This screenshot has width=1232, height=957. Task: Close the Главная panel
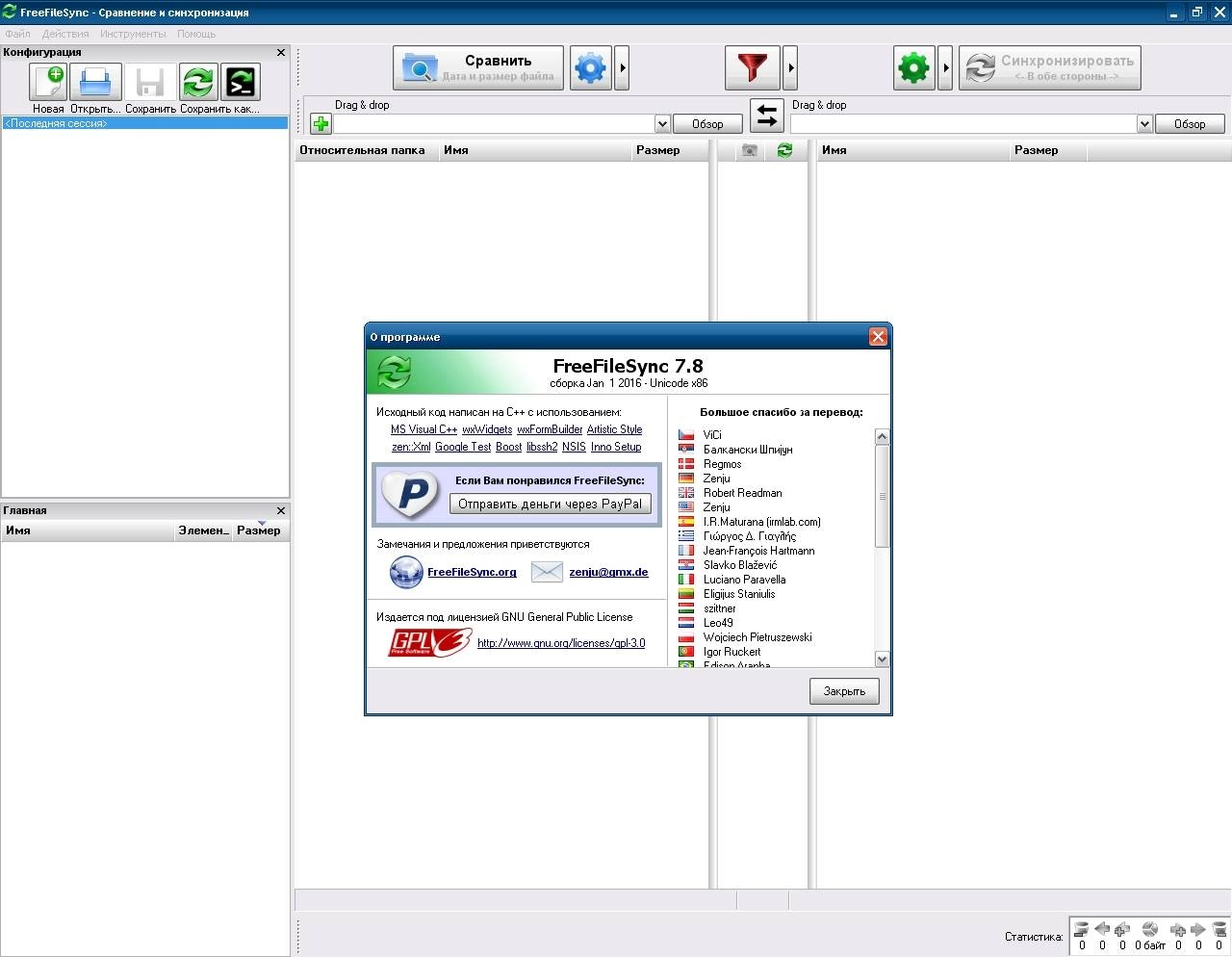[281, 510]
